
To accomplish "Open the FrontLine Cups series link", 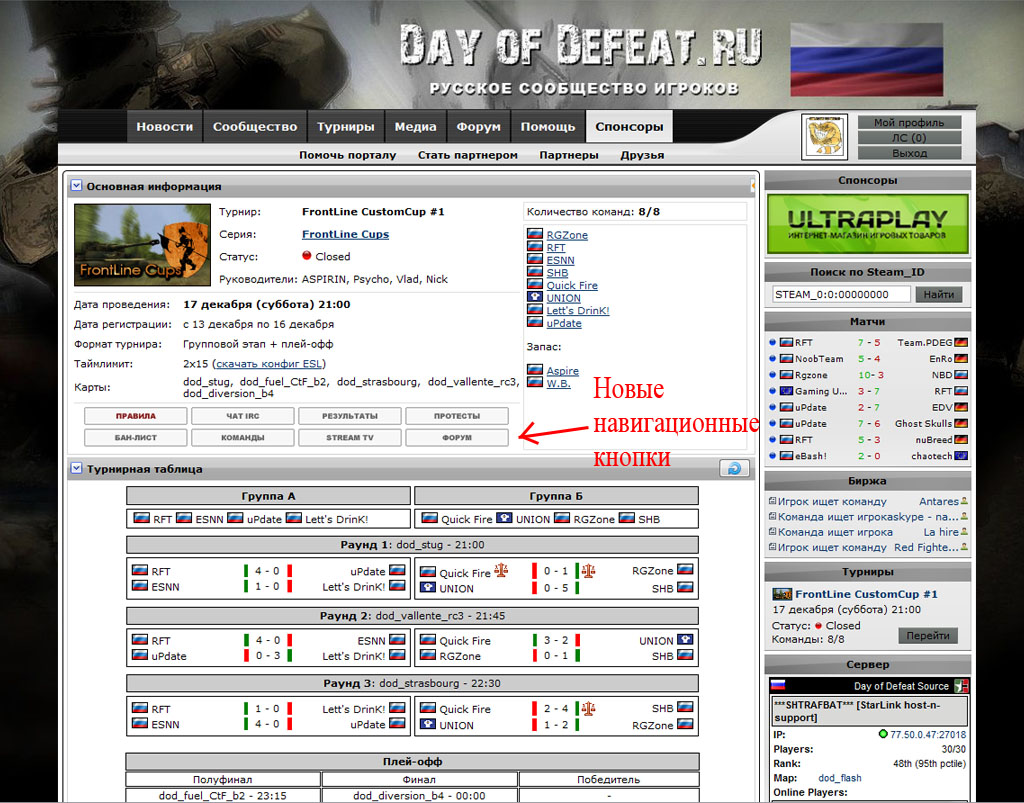I will (x=345, y=234).
